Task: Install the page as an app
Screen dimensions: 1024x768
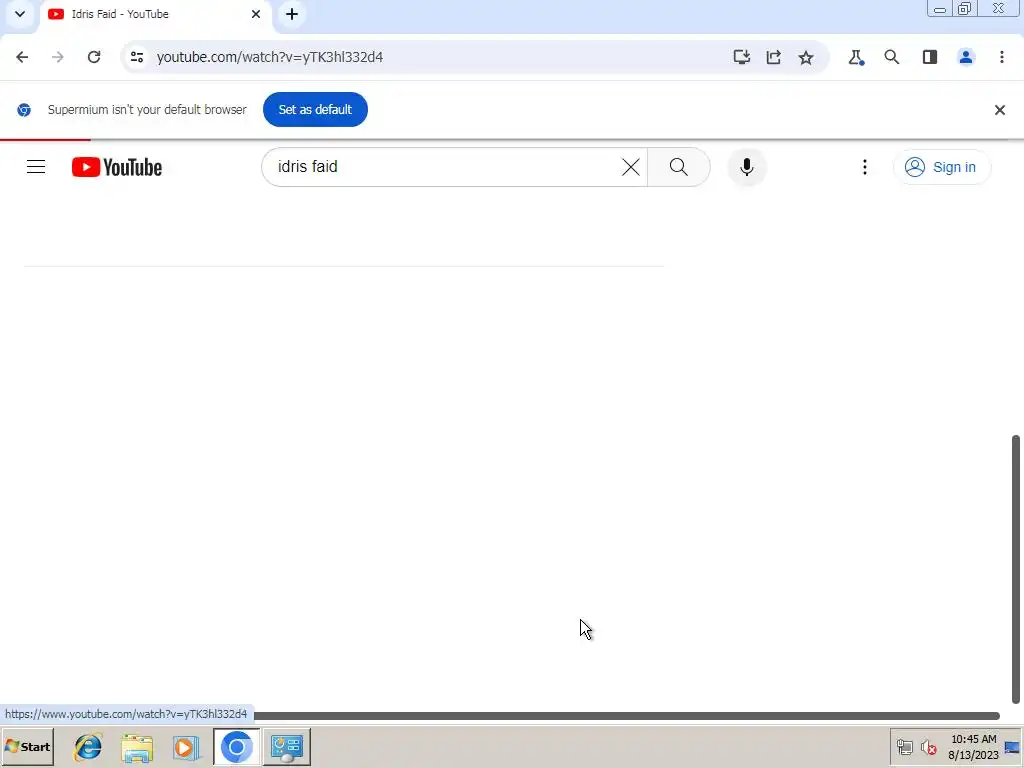Action: click(741, 57)
